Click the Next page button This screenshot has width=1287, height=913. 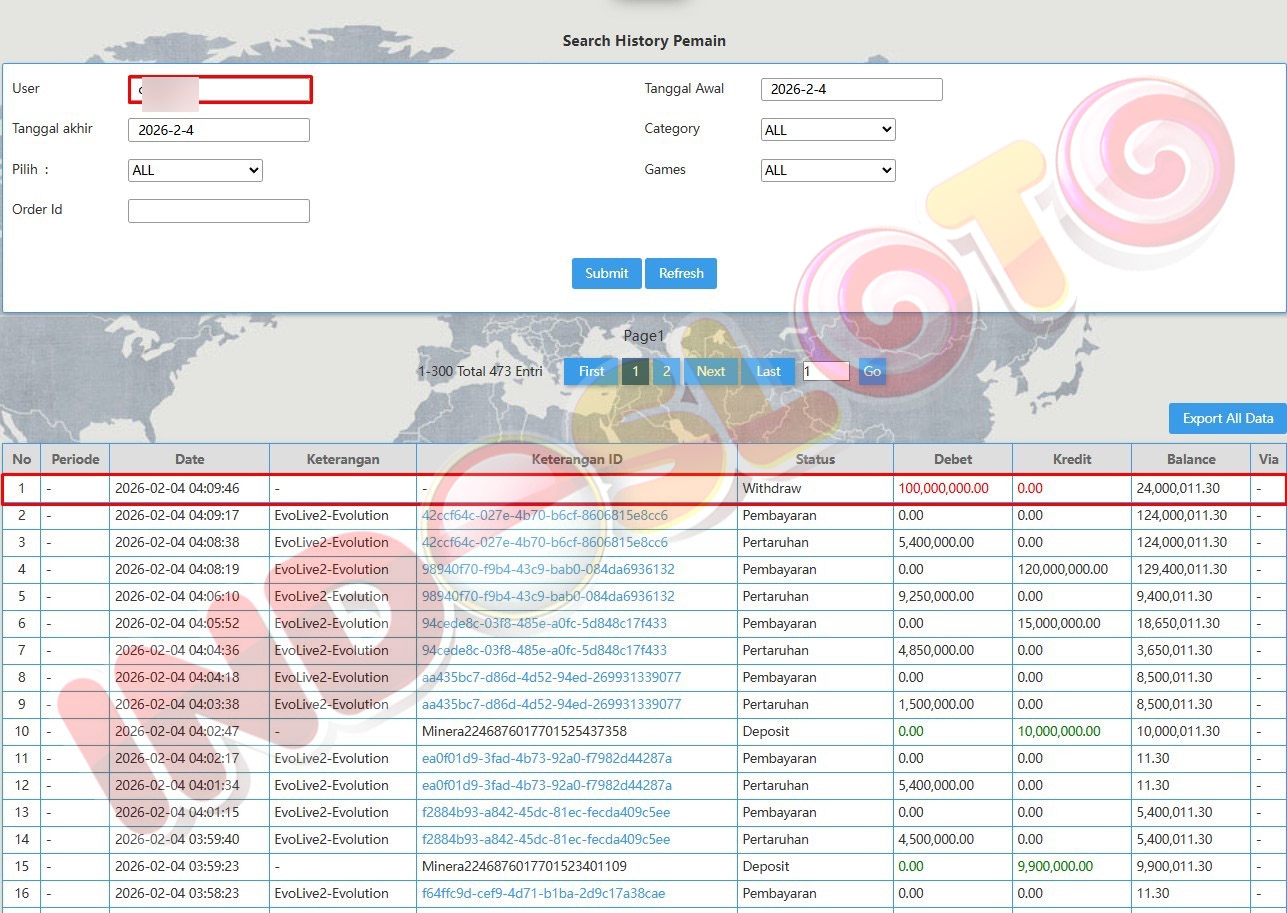pos(711,371)
